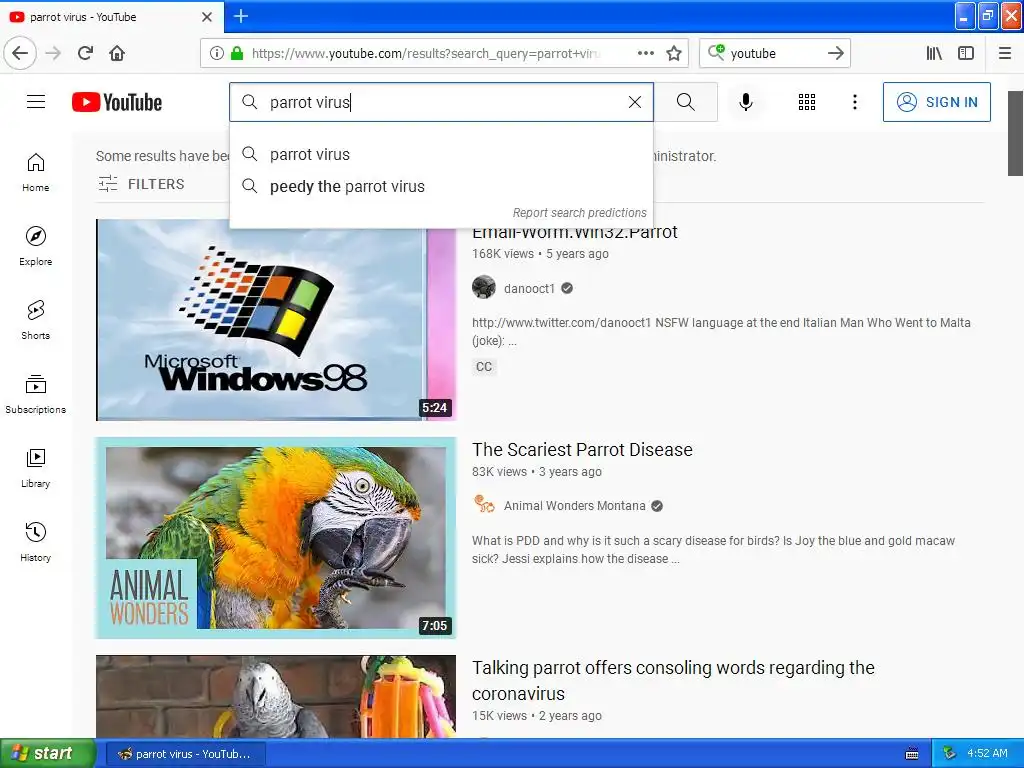This screenshot has width=1024, height=768.
Task: Click the green padlock security icon
Action: pos(237,53)
